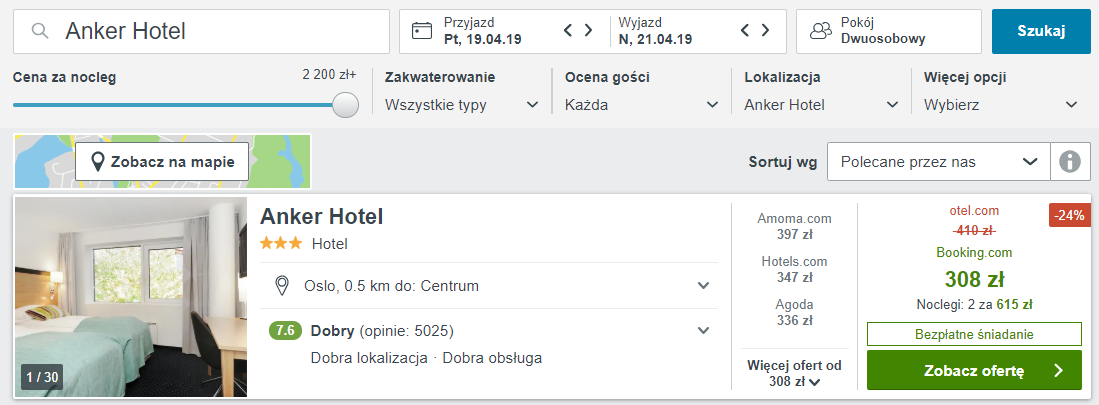
Task: Expand the guest rating details
Action: coord(703,331)
